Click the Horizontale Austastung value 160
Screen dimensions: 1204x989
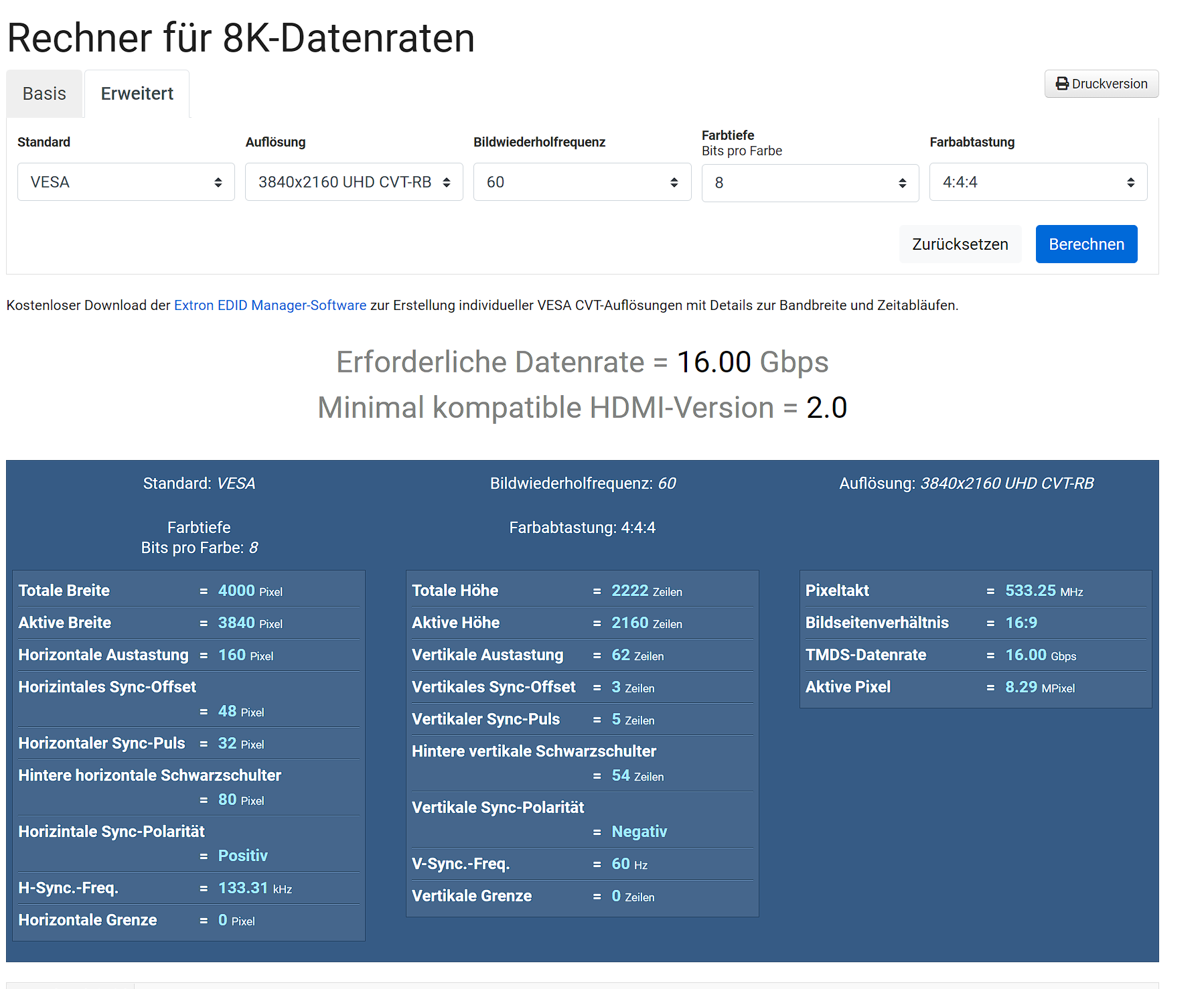(232, 655)
